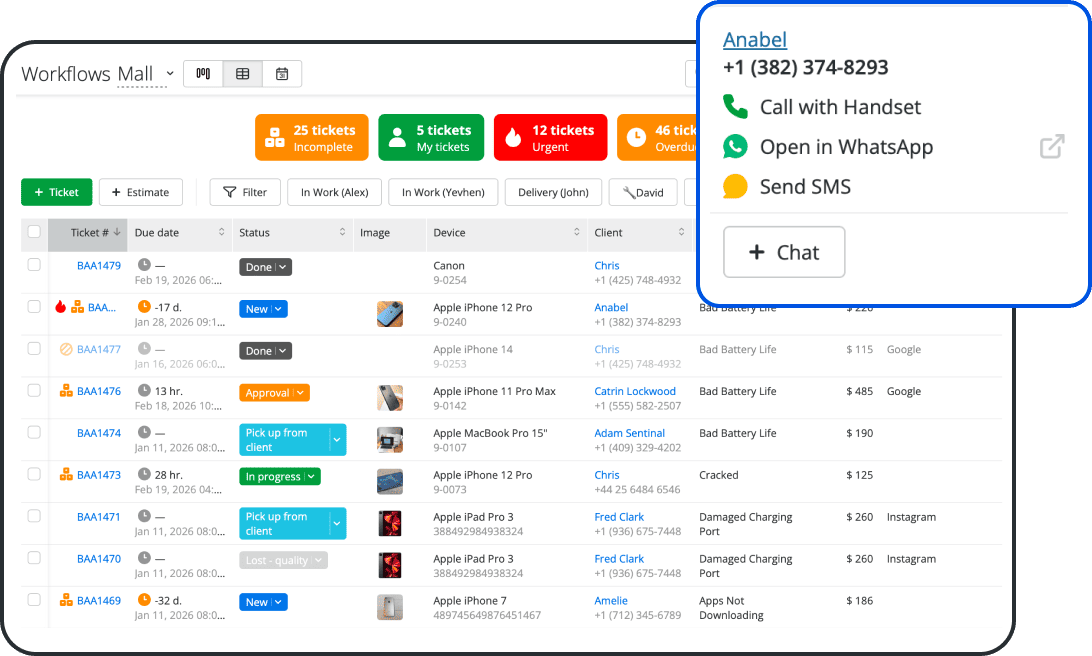Select all tickets via header checkbox

tap(33, 233)
